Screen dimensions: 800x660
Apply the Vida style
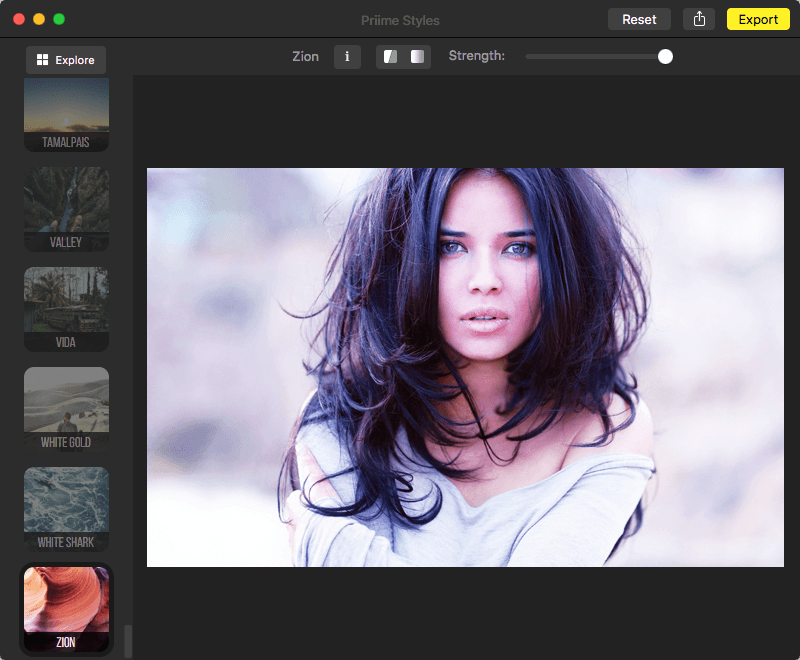66,310
